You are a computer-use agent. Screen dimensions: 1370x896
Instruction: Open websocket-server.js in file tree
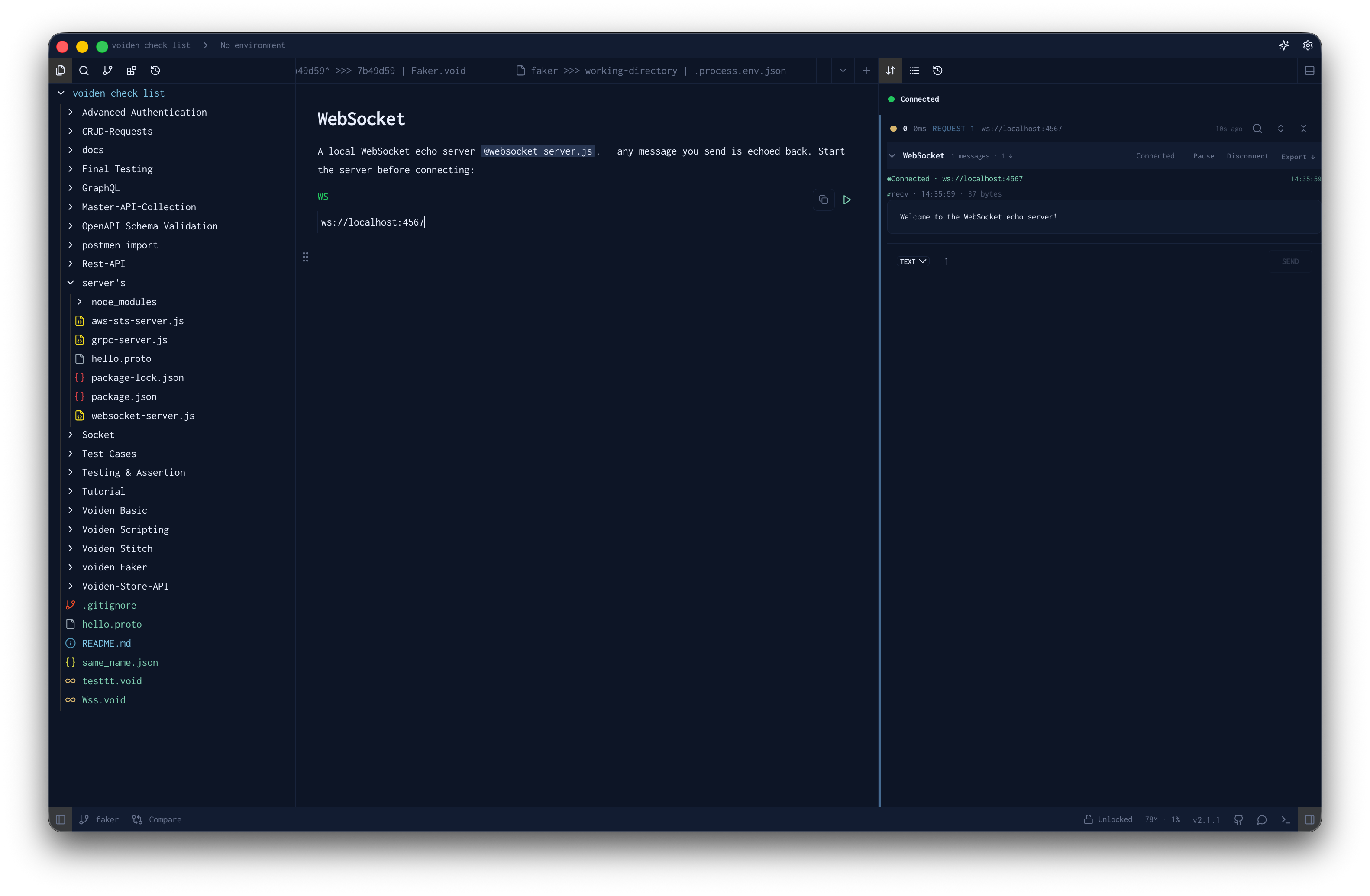[143, 416]
